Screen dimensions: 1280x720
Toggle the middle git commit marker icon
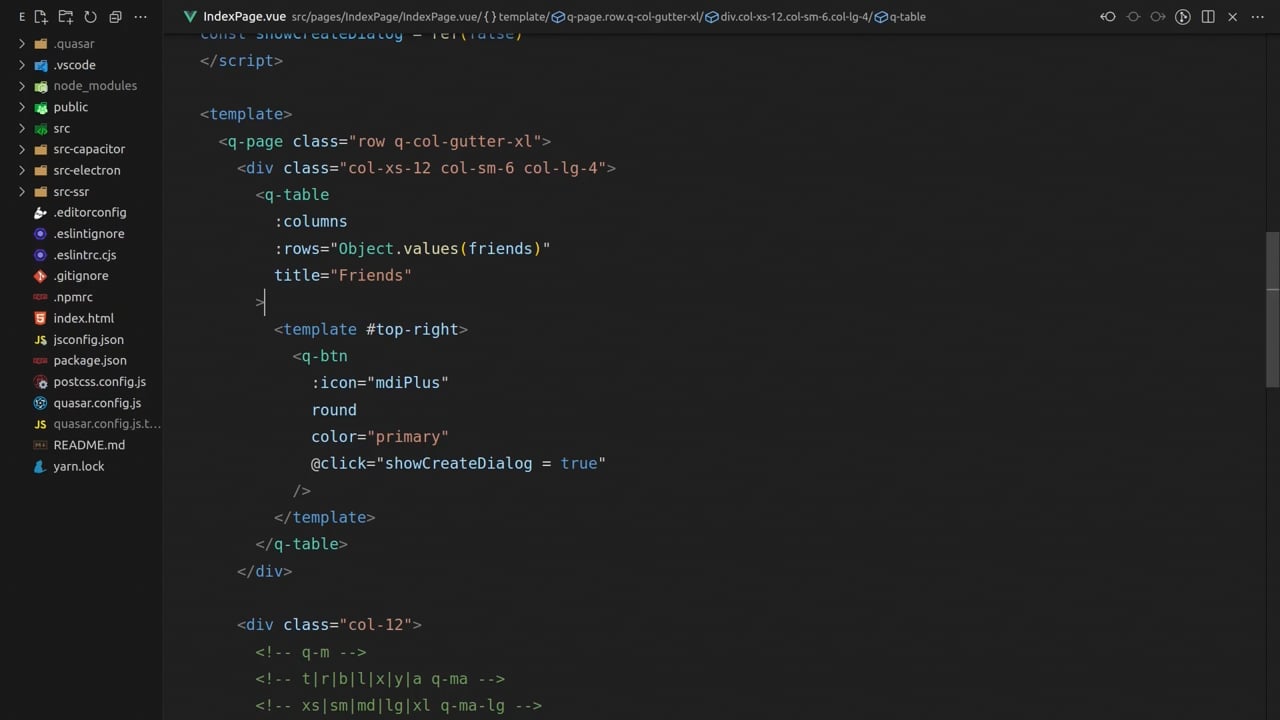(1133, 17)
